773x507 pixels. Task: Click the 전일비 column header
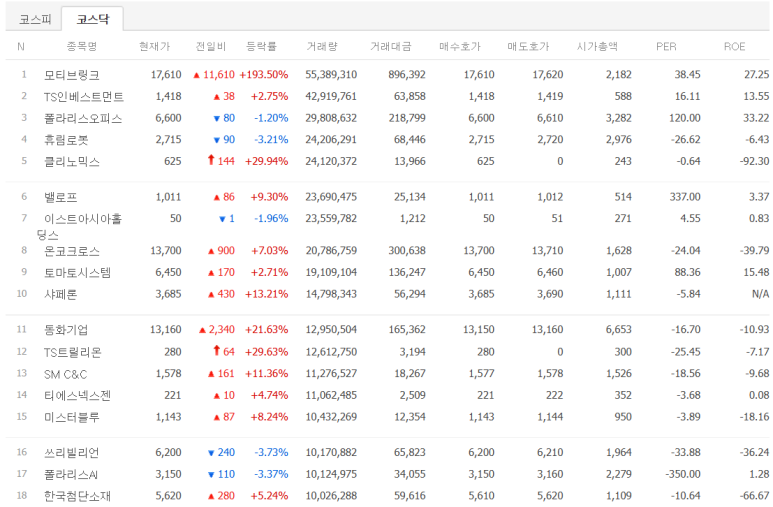click(x=211, y=46)
